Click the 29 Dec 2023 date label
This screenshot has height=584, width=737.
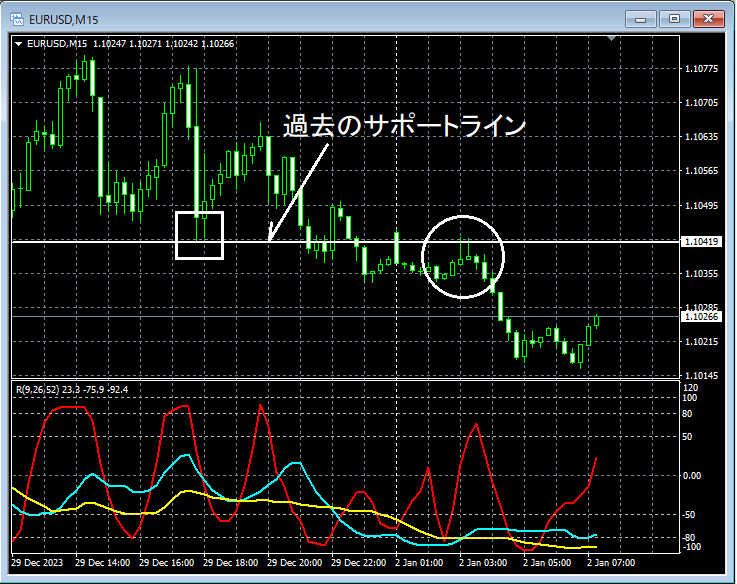click(x=37, y=562)
